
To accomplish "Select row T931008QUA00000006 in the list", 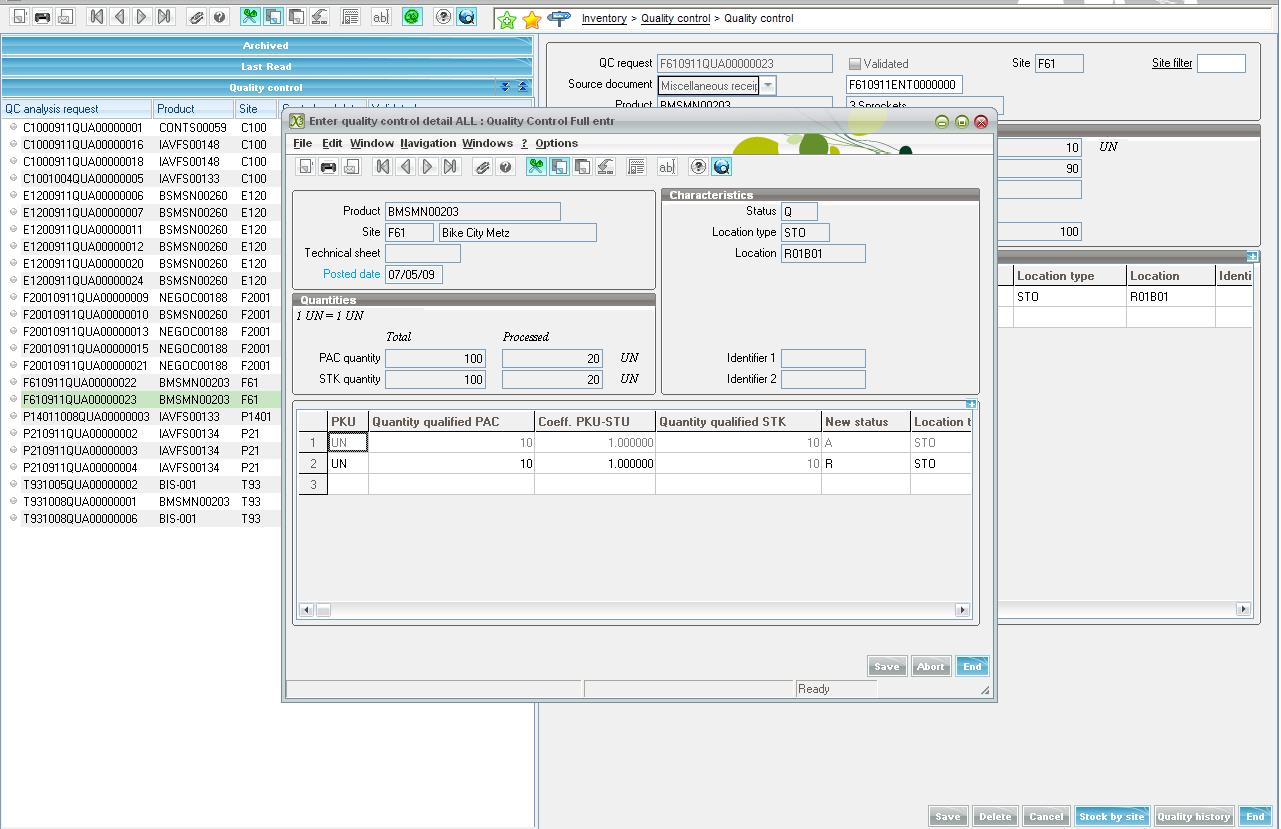I will coord(140,518).
